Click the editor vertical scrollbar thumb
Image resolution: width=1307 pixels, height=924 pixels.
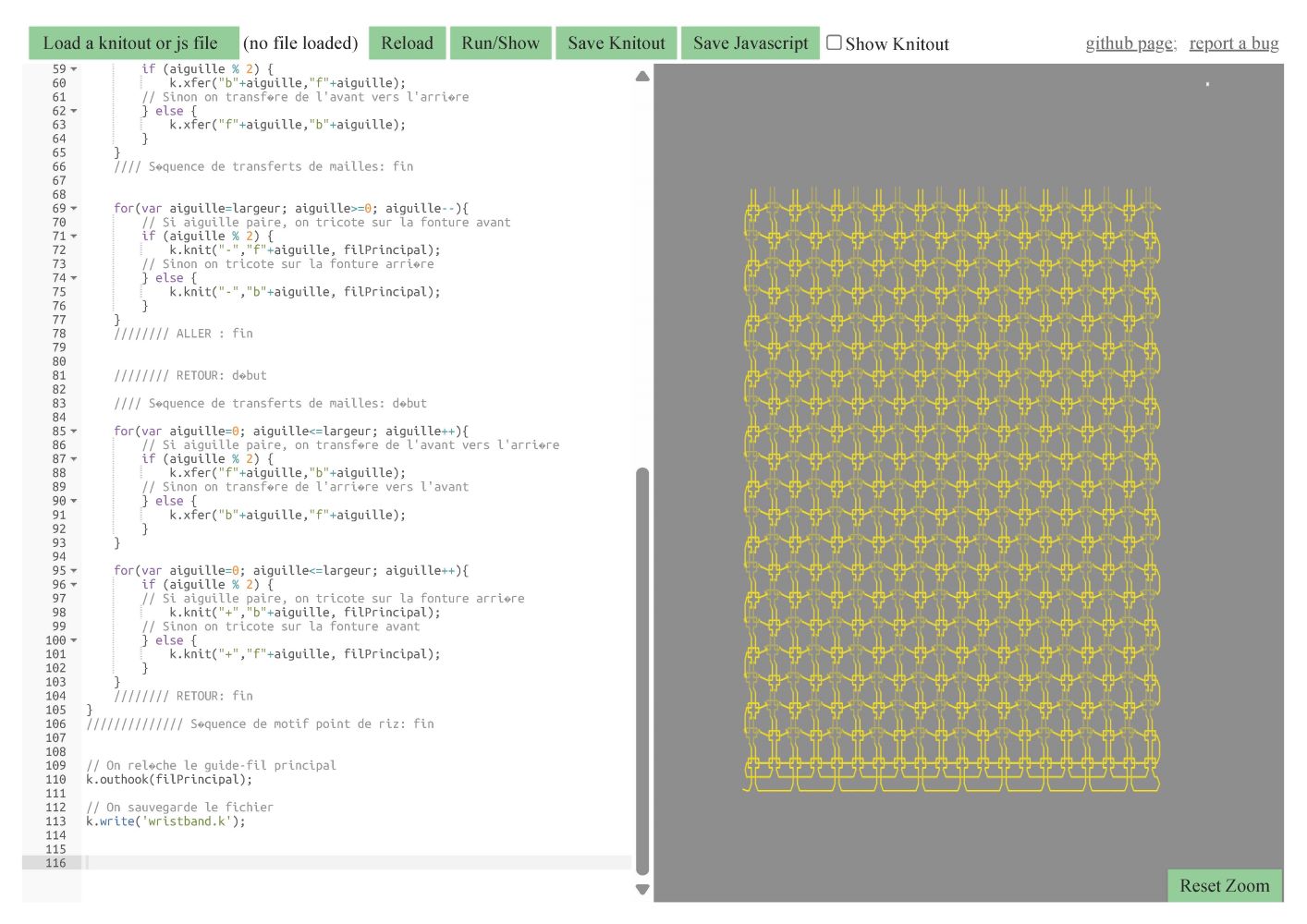coord(642,671)
